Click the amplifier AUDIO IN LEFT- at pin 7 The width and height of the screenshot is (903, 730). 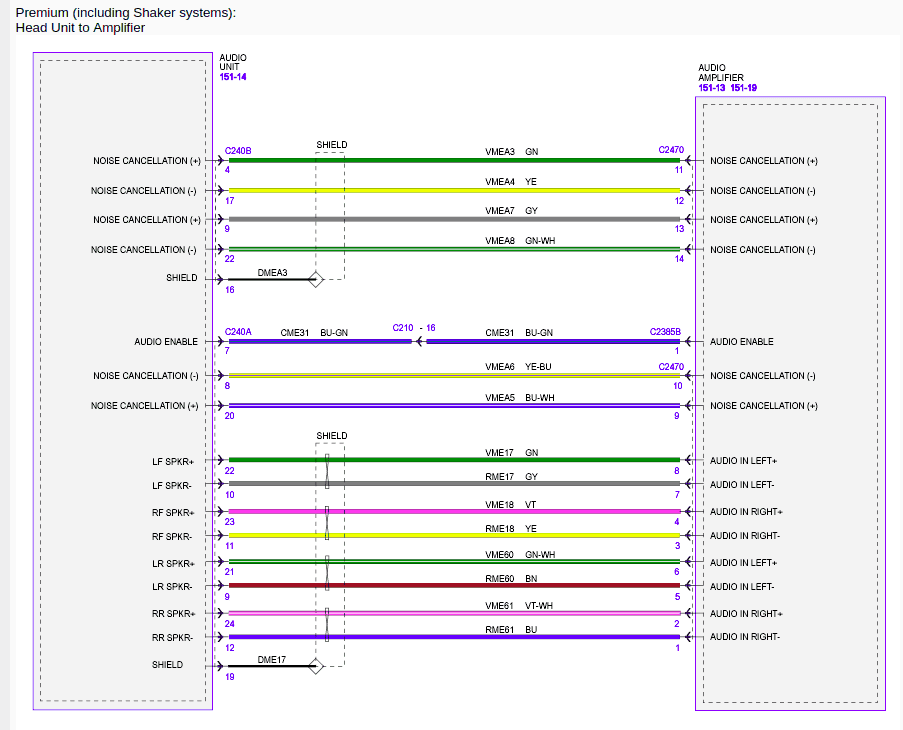(742, 485)
